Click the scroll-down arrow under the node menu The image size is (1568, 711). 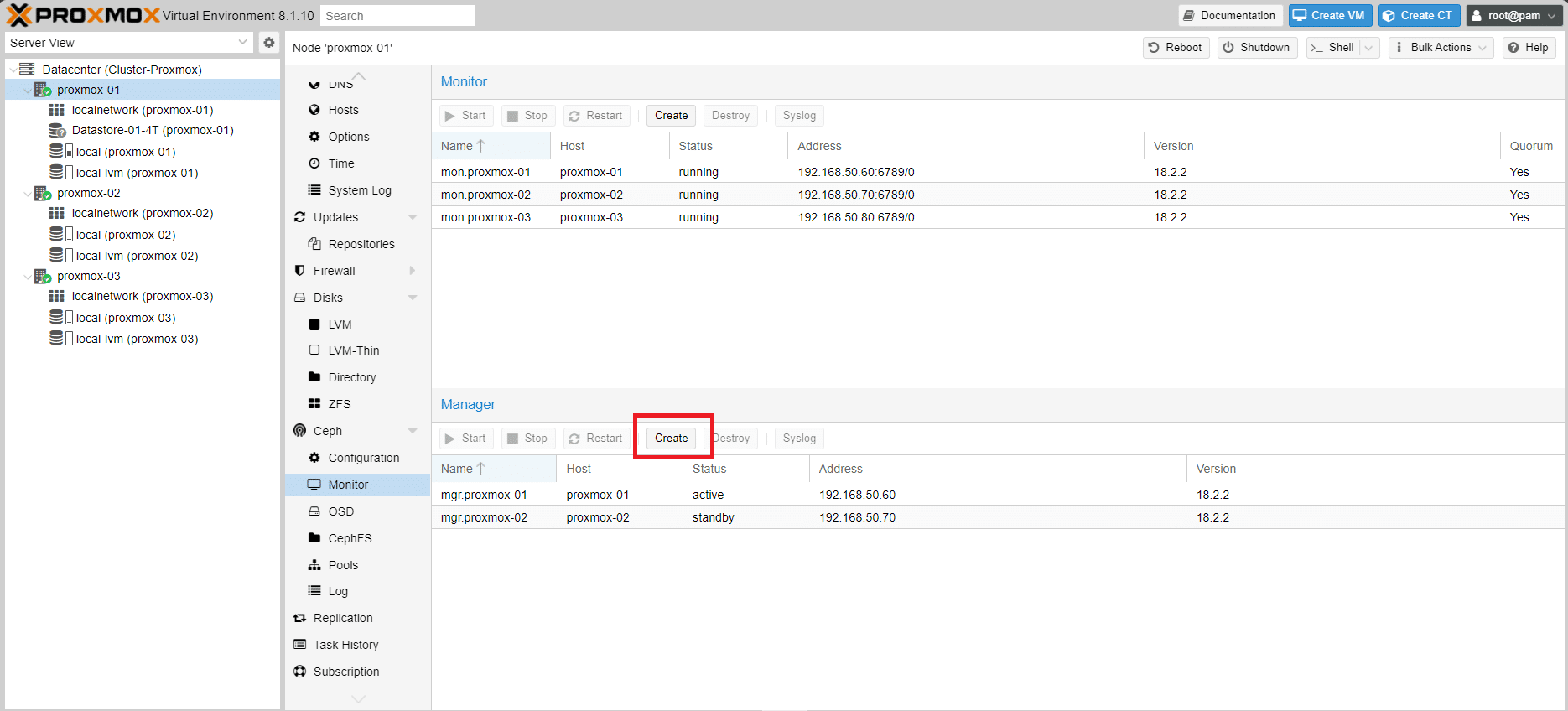tap(358, 698)
